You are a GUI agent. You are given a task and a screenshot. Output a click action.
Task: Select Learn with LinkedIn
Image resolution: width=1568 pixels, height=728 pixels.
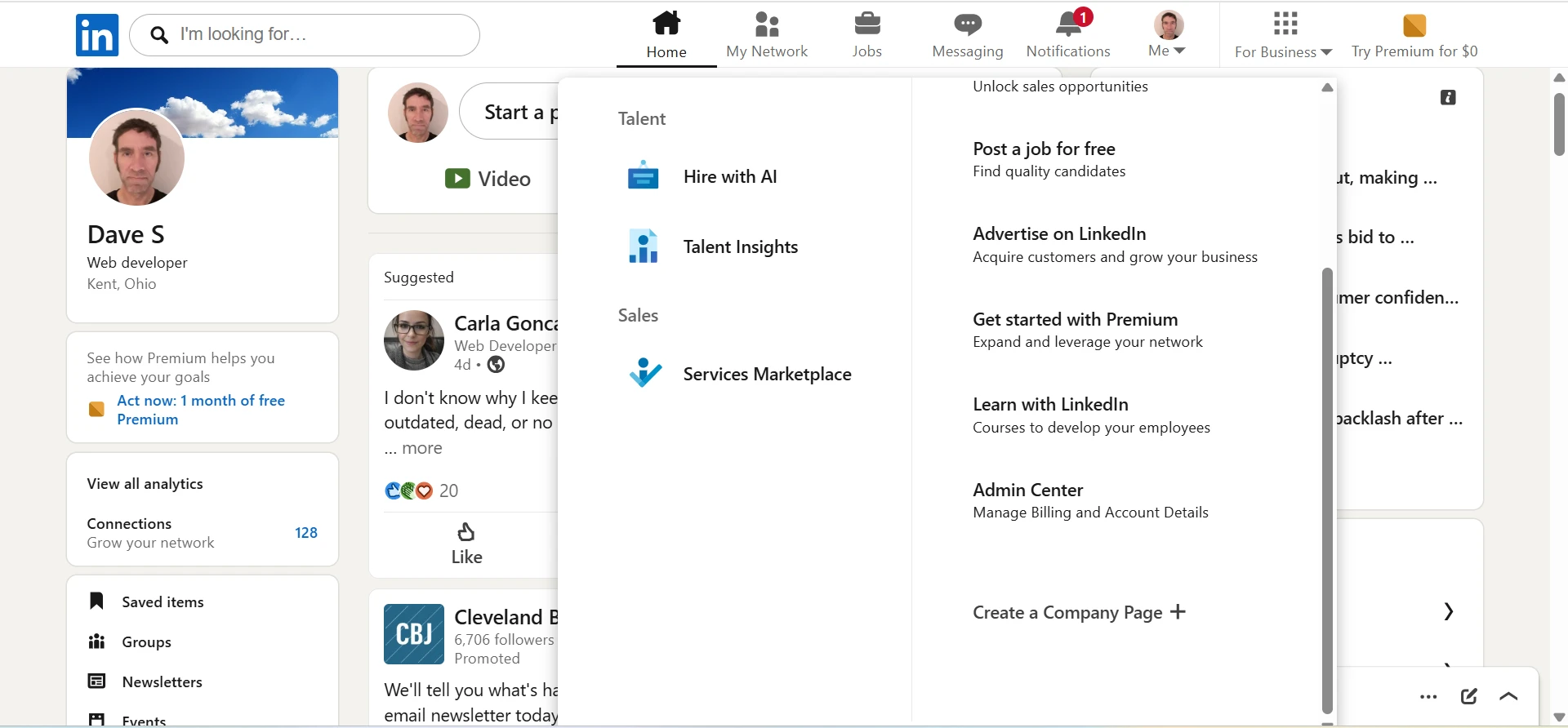click(x=1091, y=415)
